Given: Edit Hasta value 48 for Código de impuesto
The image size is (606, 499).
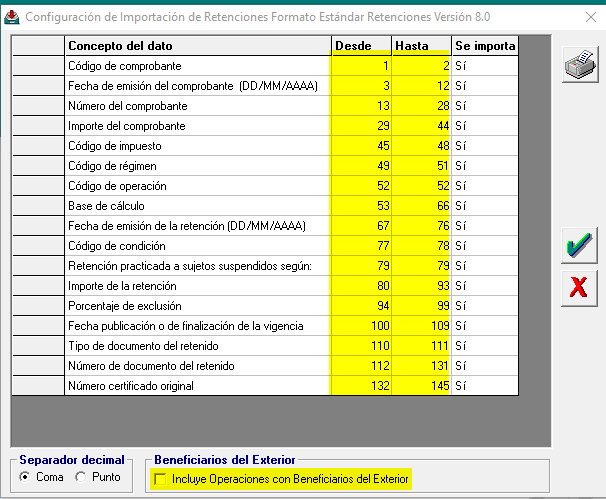Looking at the screenshot, I should [x=421, y=146].
